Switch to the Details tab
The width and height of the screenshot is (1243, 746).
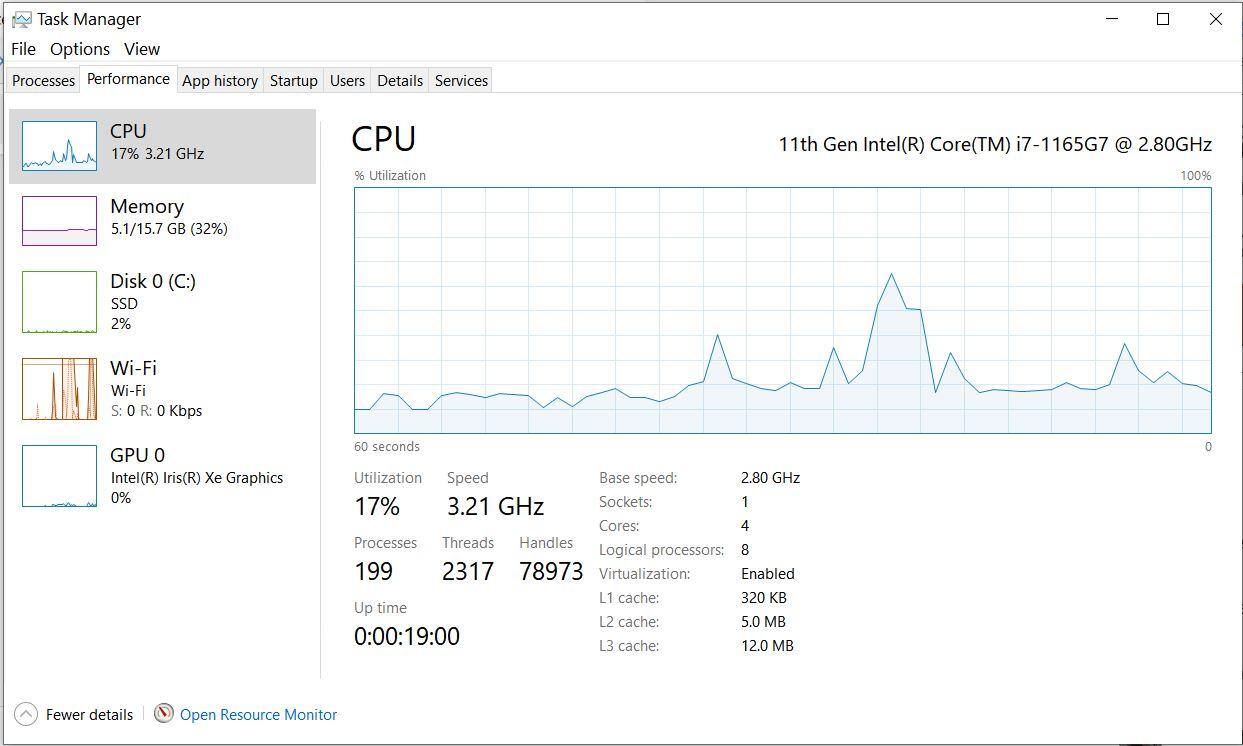point(400,81)
